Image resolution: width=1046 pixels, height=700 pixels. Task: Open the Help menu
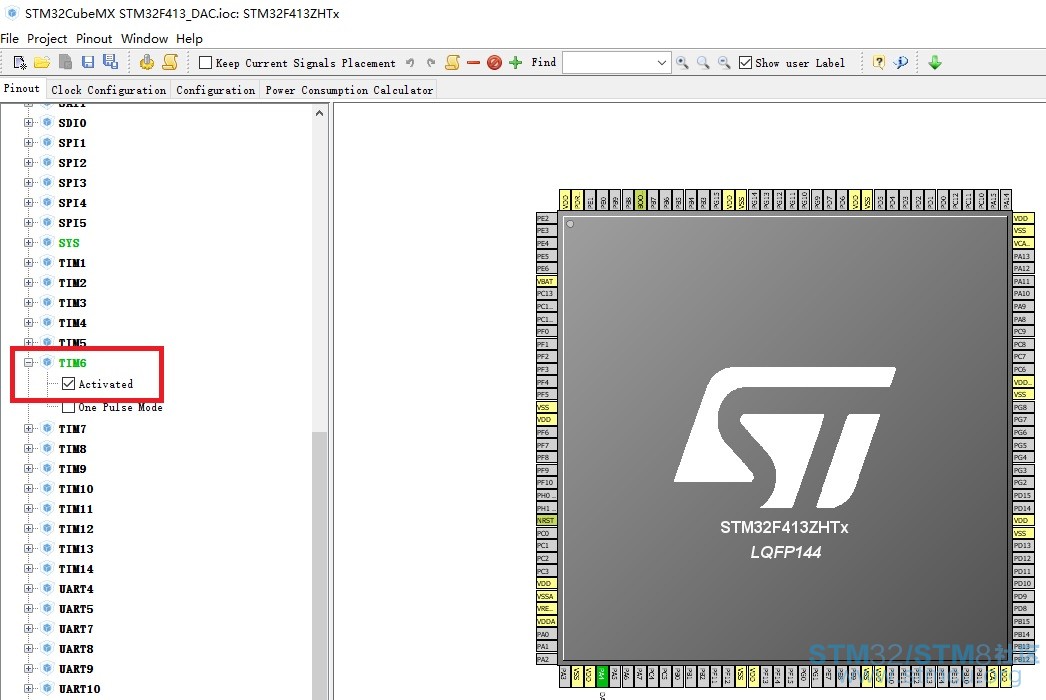pos(189,39)
